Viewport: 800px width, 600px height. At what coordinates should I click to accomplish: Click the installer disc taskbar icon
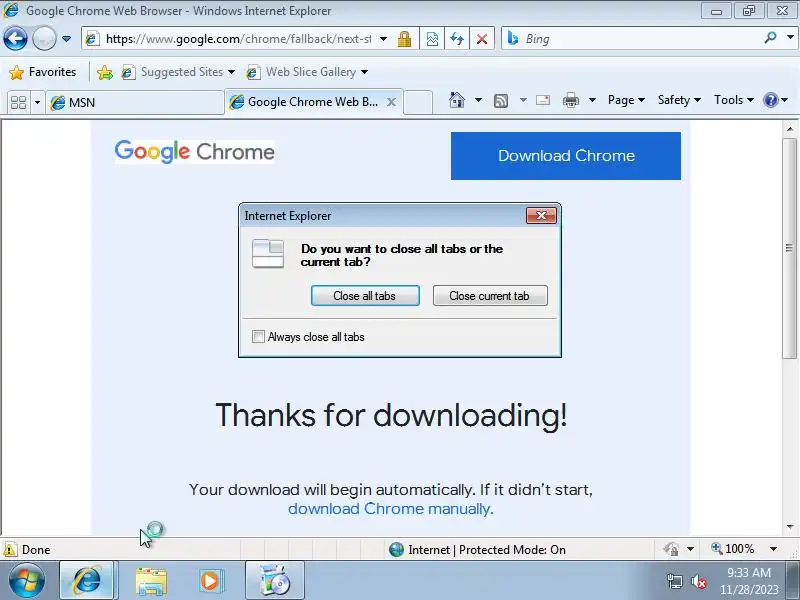[274, 581]
